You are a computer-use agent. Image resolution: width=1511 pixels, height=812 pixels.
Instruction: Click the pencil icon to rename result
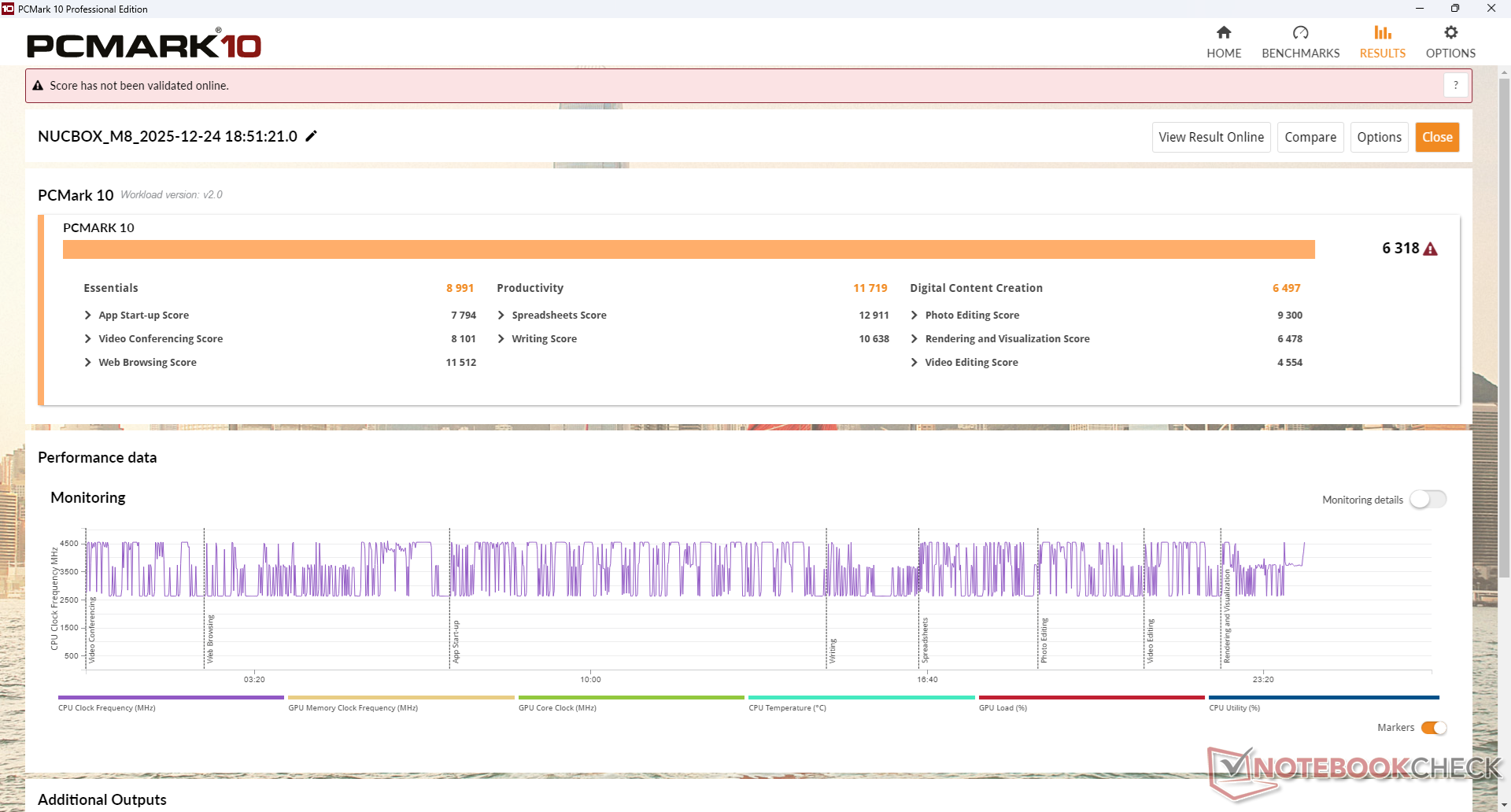coord(312,136)
